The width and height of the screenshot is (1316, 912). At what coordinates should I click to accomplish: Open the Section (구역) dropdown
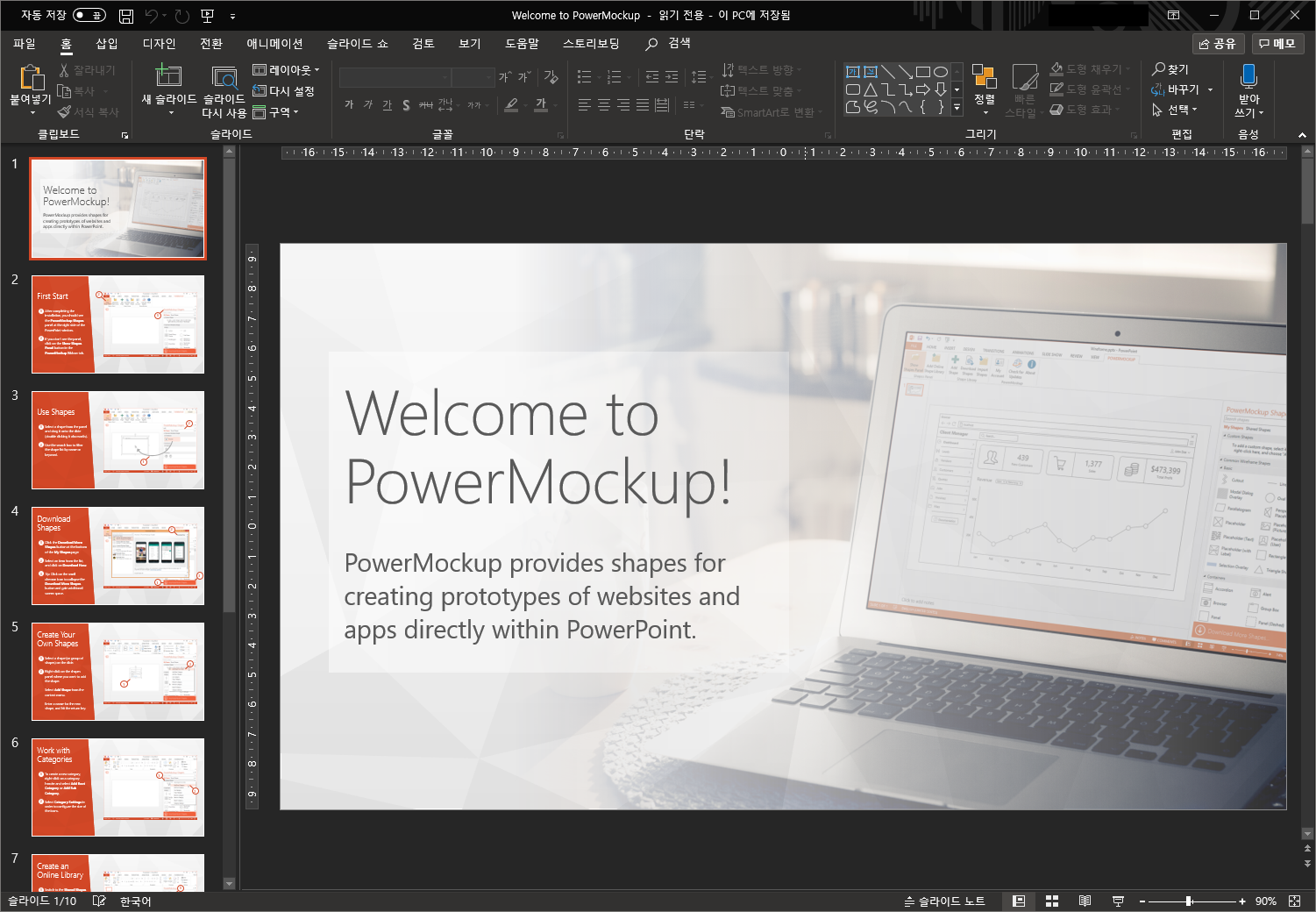tap(276, 112)
